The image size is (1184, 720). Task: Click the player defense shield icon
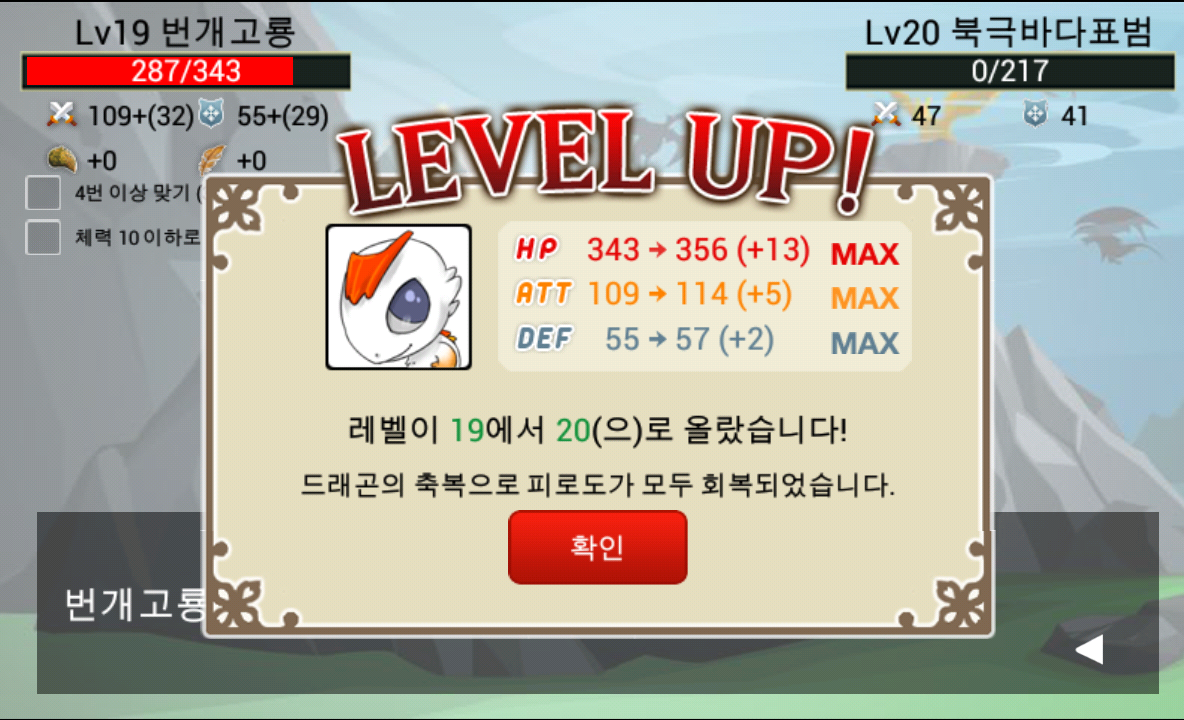click(x=211, y=115)
